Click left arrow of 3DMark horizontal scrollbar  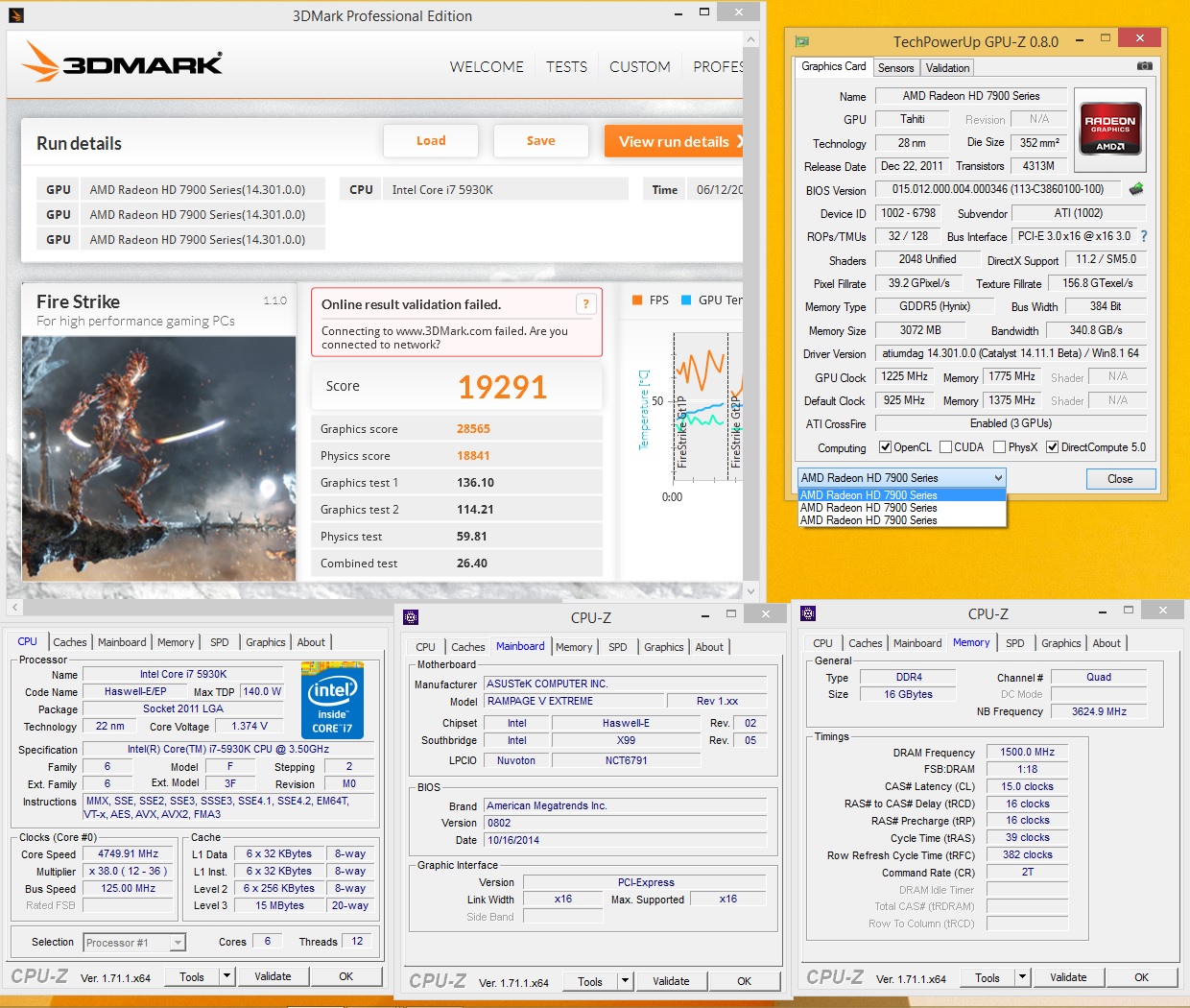point(14,607)
